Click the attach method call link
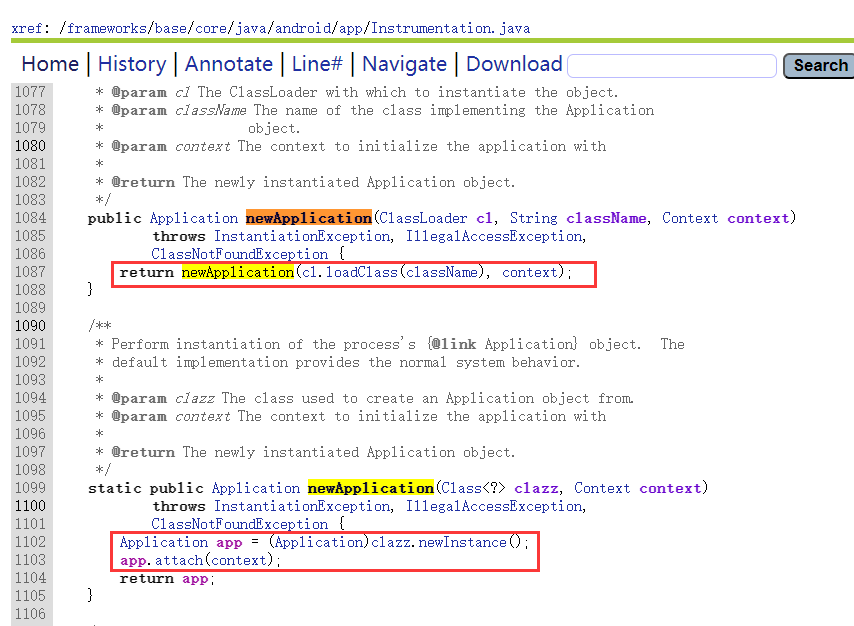The width and height of the screenshot is (854, 626). 177,560
